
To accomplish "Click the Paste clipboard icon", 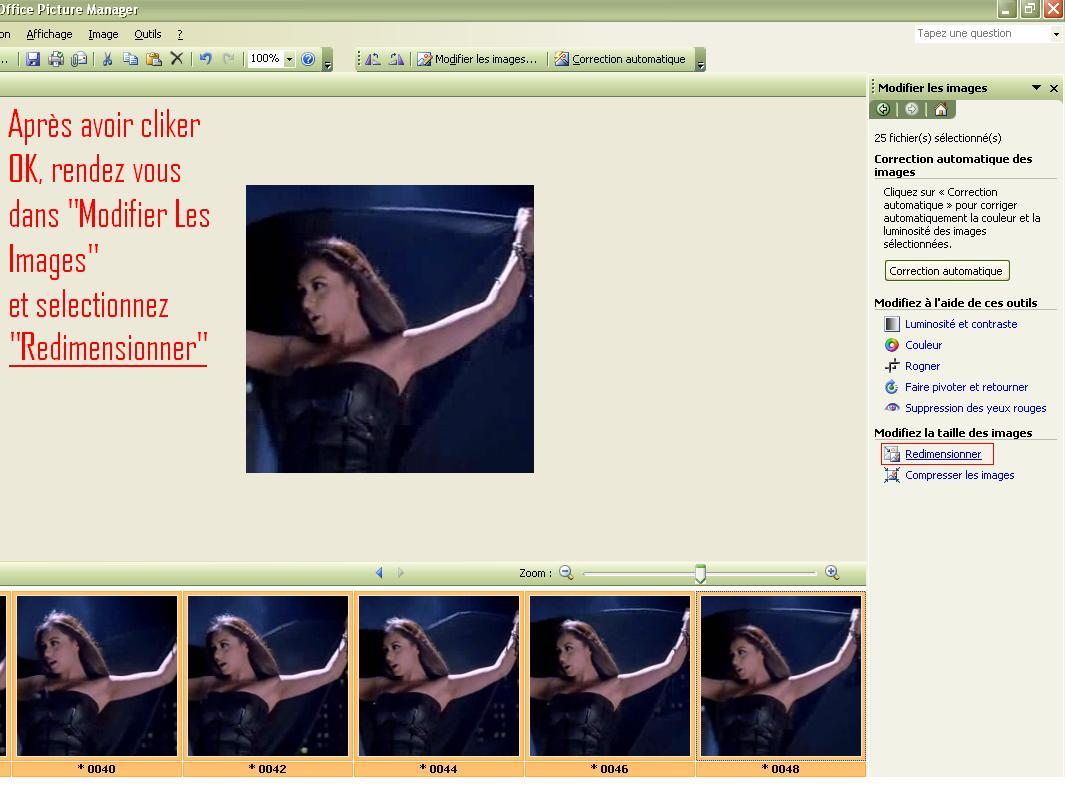I will pyautogui.click(x=154, y=59).
